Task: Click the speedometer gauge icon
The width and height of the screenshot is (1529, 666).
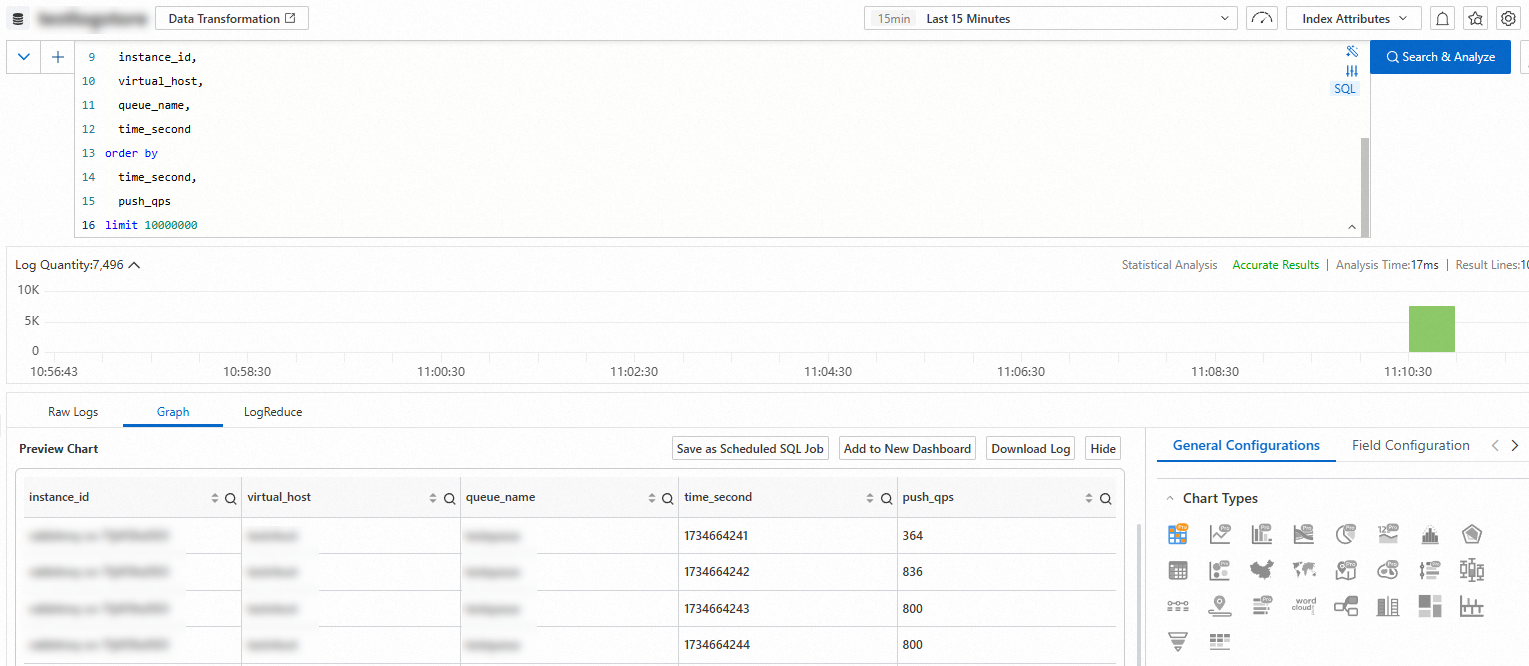Action: 1262,19
